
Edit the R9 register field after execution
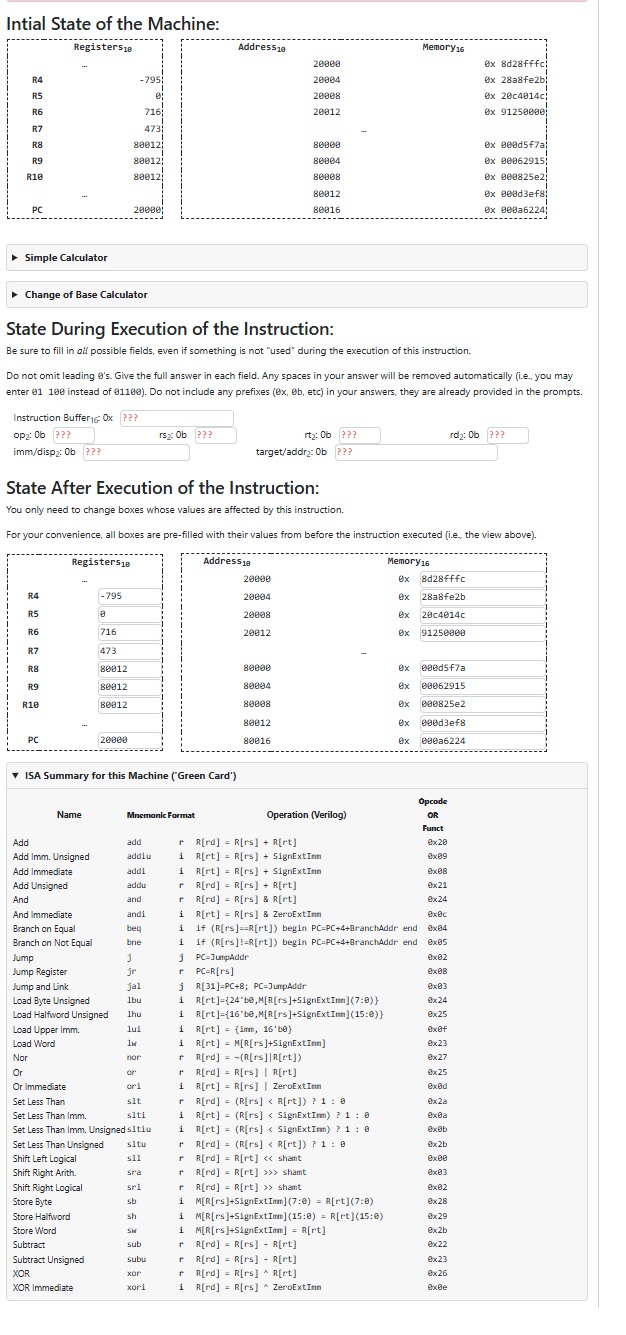point(129,687)
